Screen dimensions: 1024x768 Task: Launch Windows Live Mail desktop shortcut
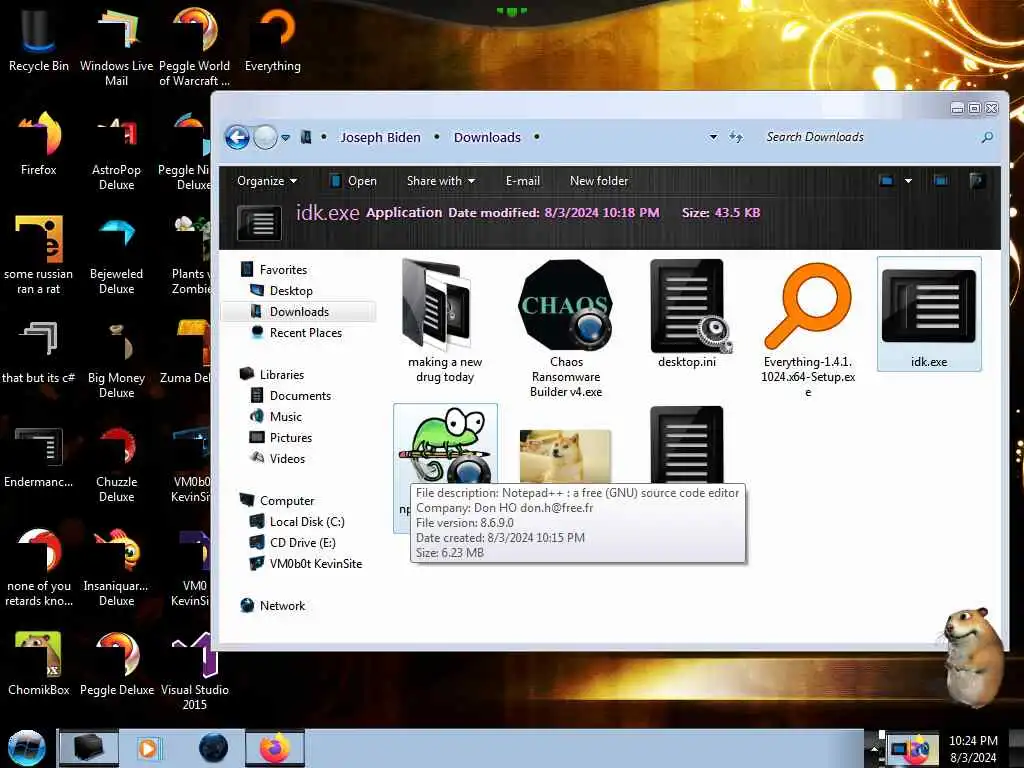(x=116, y=47)
